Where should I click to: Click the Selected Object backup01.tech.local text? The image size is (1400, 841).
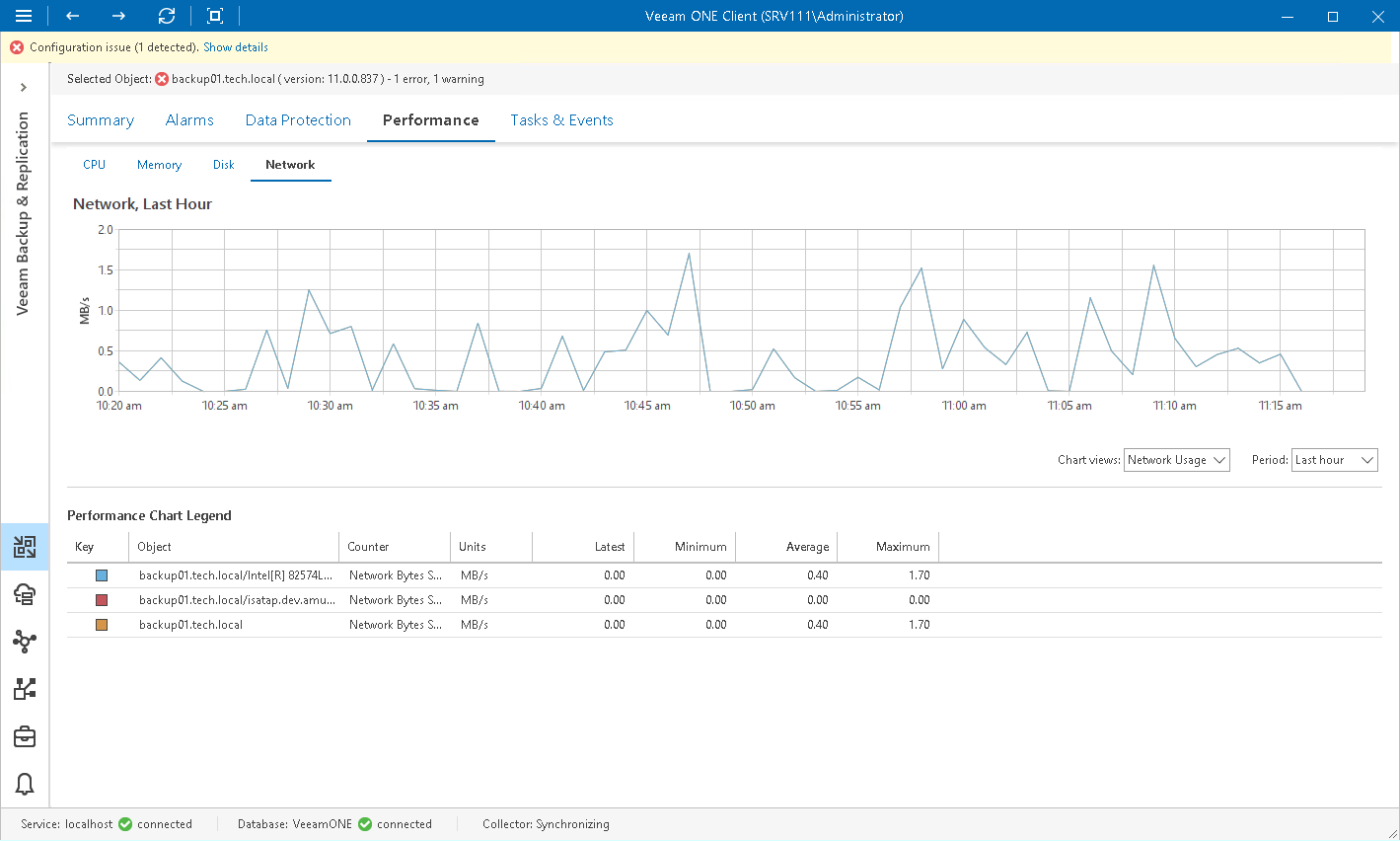pos(223,79)
